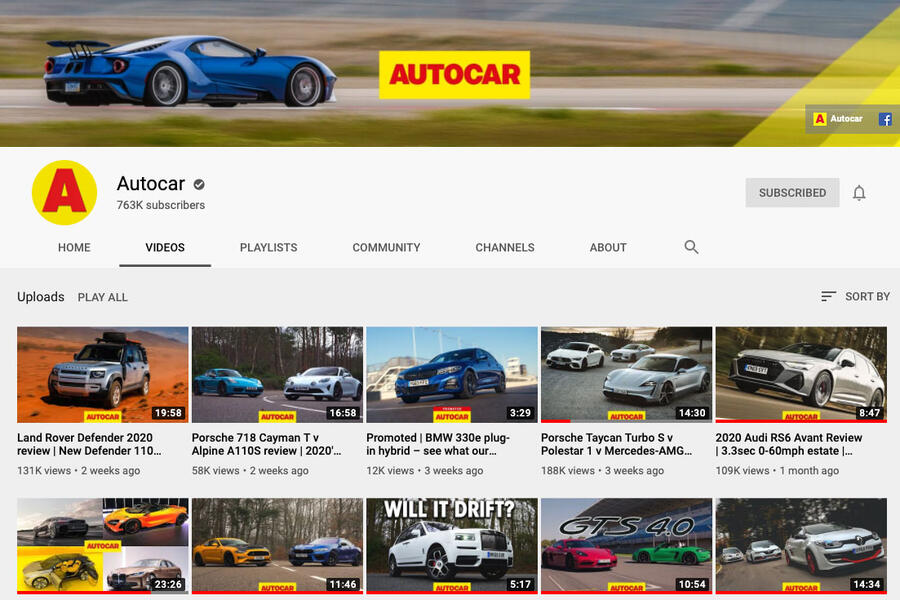Image resolution: width=900 pixels, height=600 pixels.
Task: Open the GTS 4.0 video thumbnail
Action: point(625,546)
